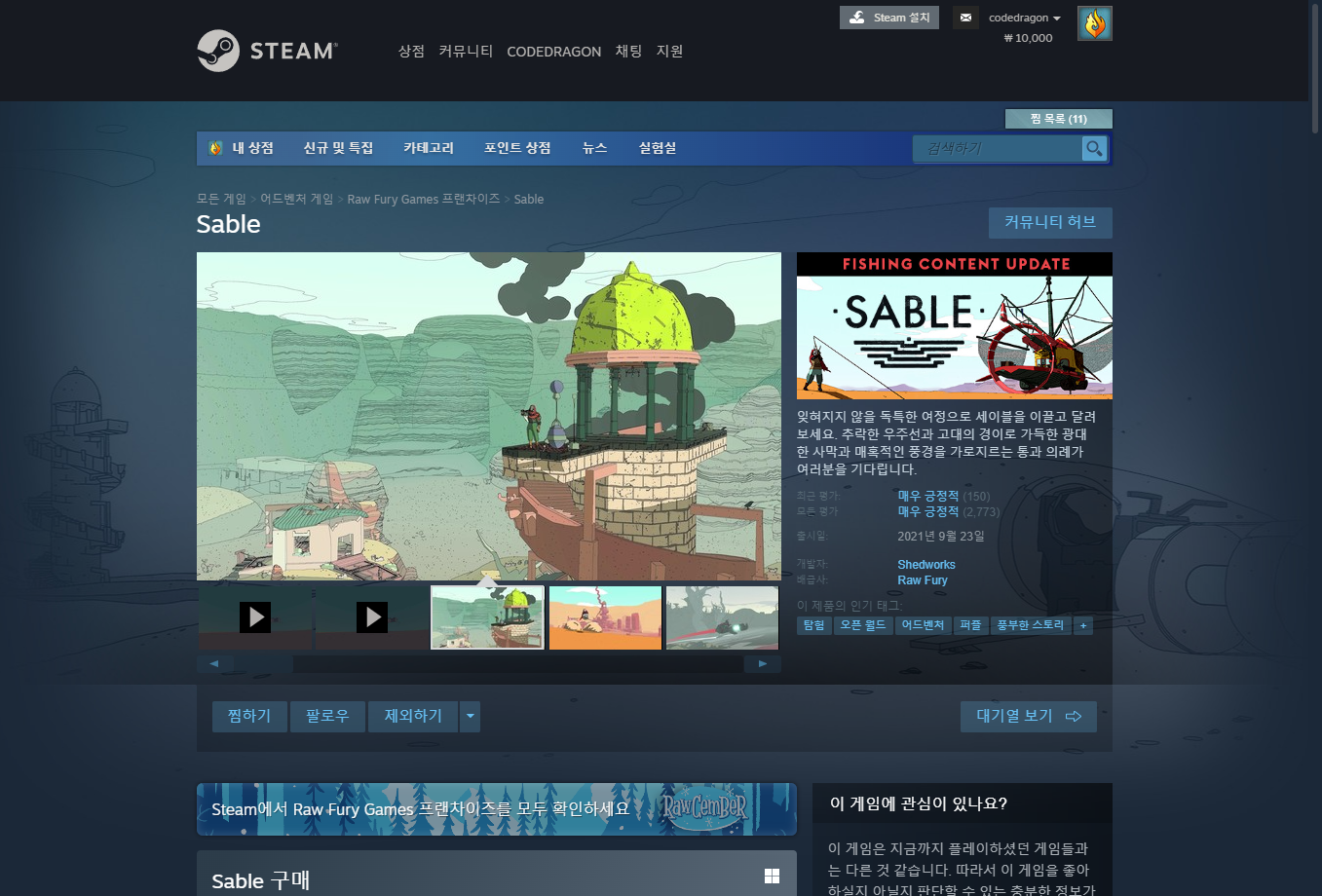Viewport: 1322px width, 896px height.
Task: Open the 지원 menu
Action: coord(669,52)
